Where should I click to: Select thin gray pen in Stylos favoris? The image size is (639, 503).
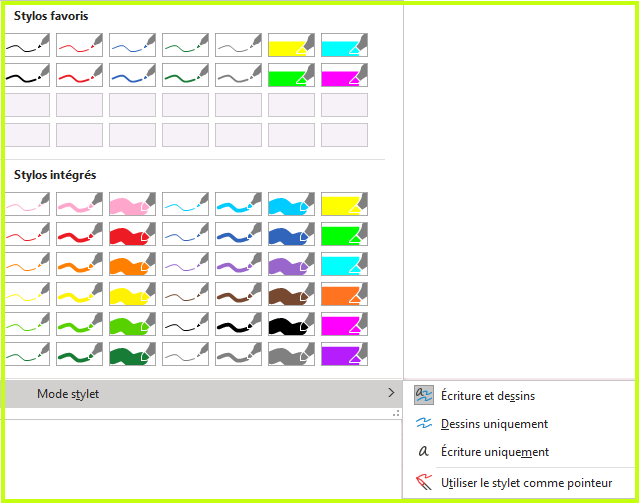pyautogui.click(x=238, y=45)
